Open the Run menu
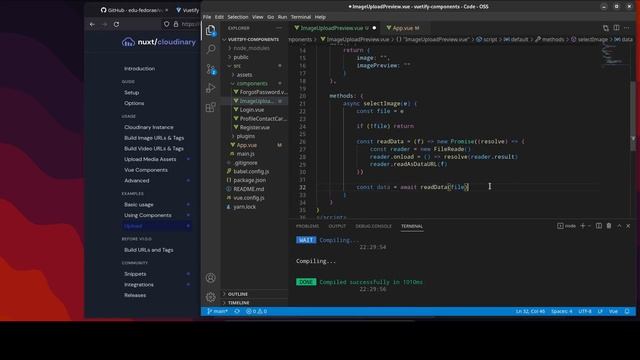 click(x=282, y=17)
